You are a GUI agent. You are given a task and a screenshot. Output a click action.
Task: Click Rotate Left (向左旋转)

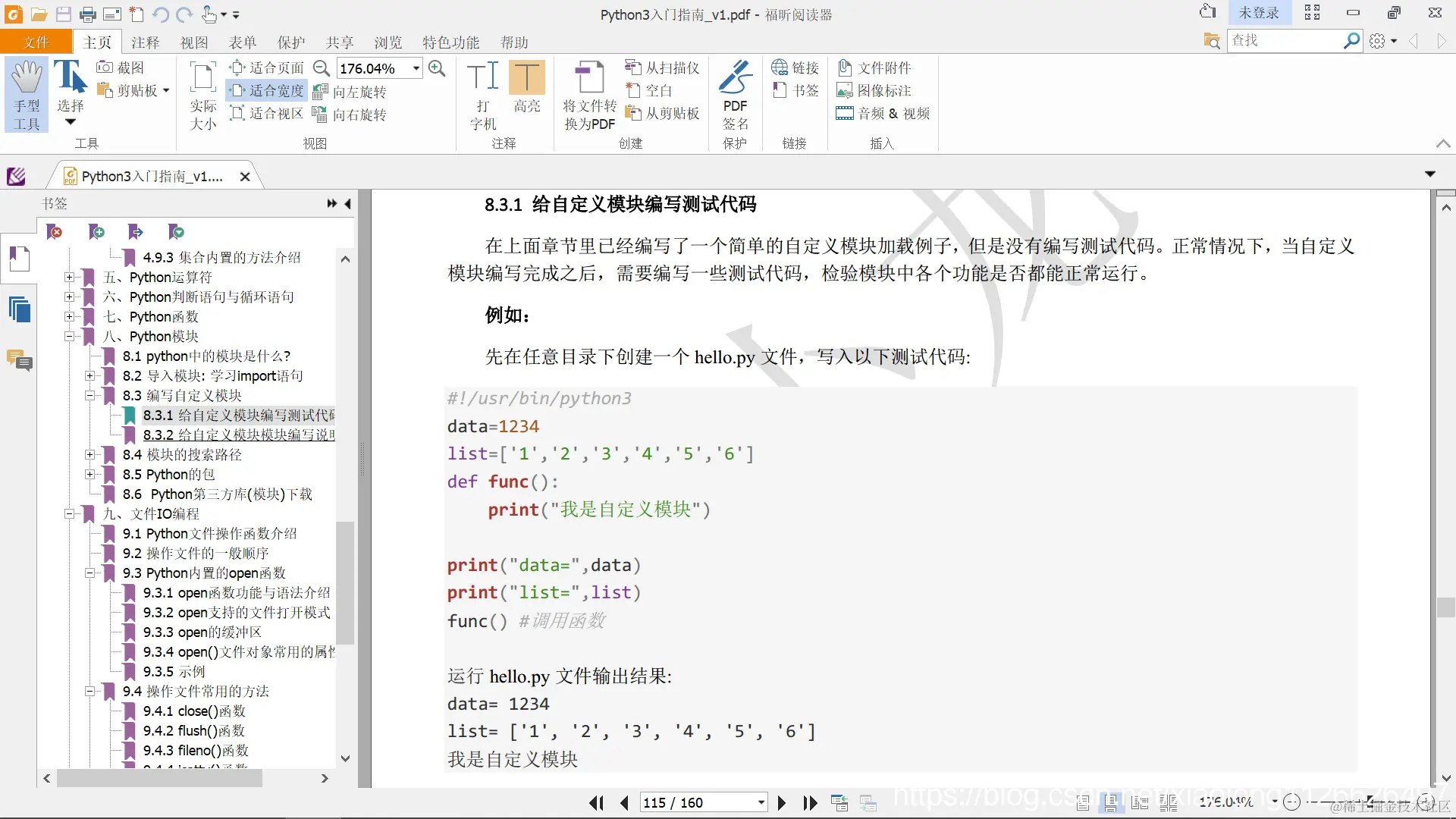coord(350,92)
